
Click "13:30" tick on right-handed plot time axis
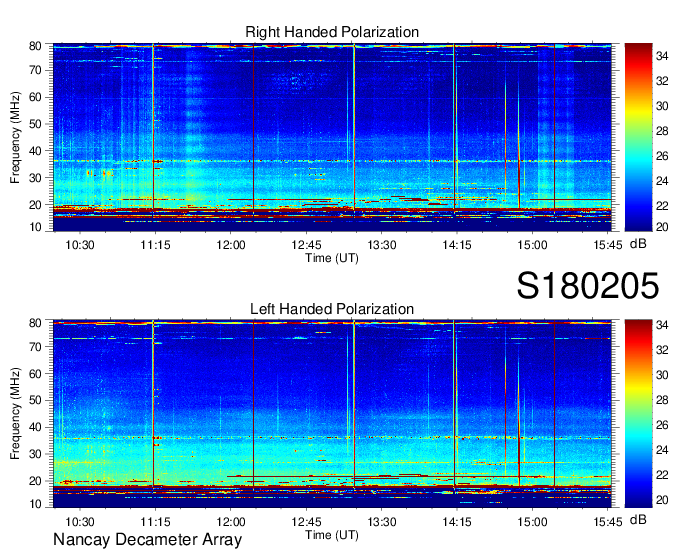[382, 245]
